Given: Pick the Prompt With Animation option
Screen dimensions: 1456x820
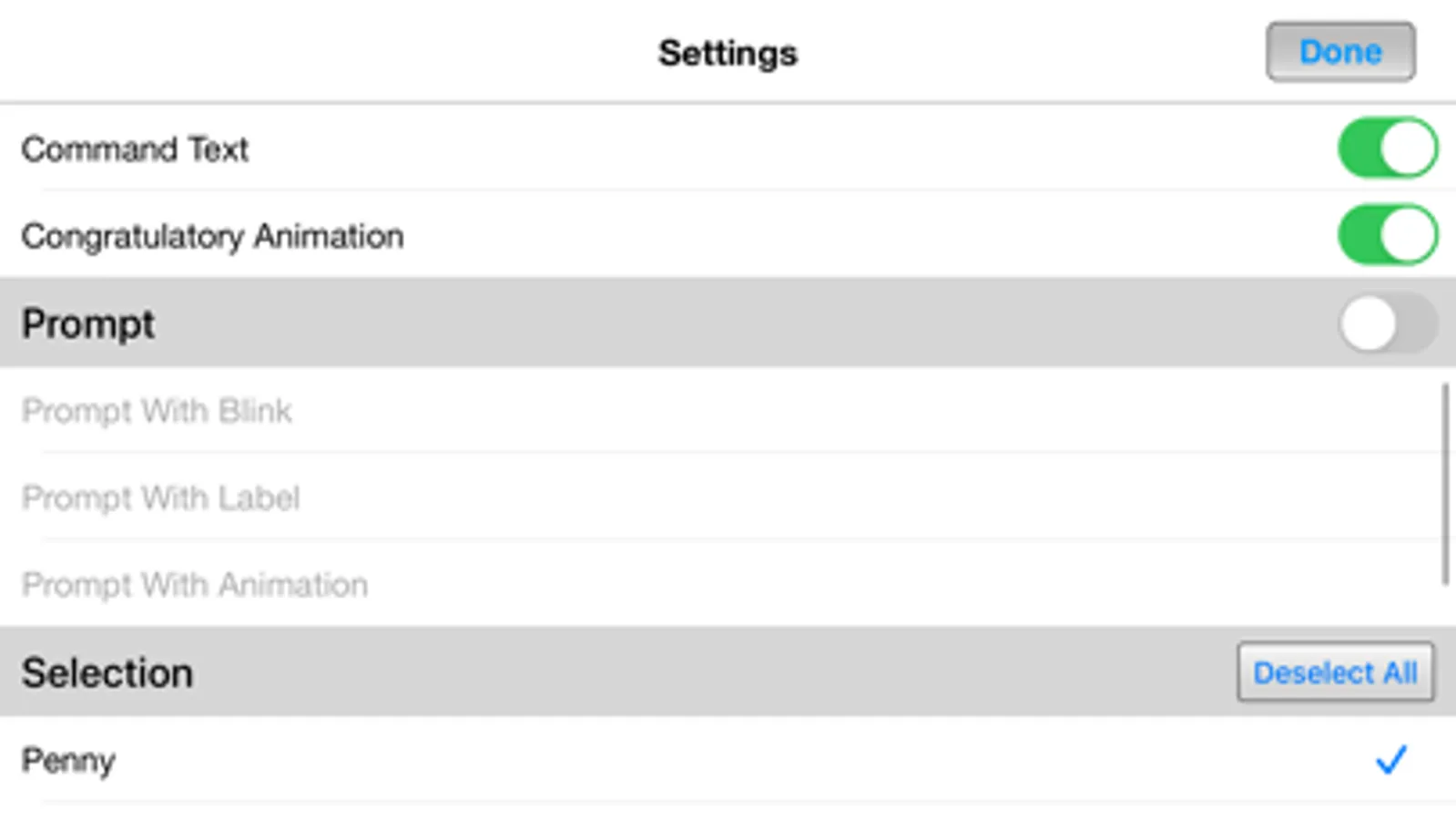Looking at the screenshot, I should pos(195,585).
